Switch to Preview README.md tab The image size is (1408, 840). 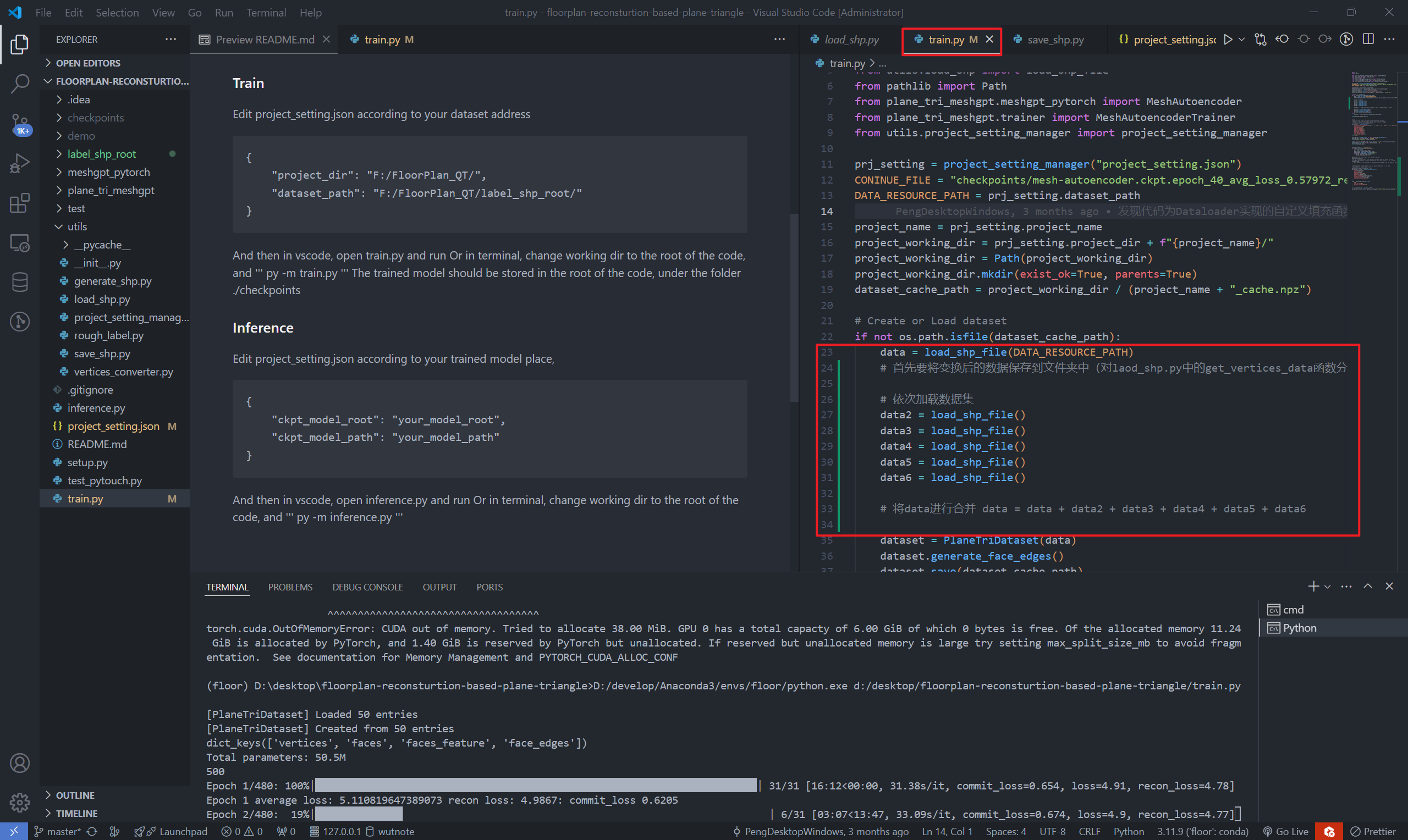pos(265,39)
